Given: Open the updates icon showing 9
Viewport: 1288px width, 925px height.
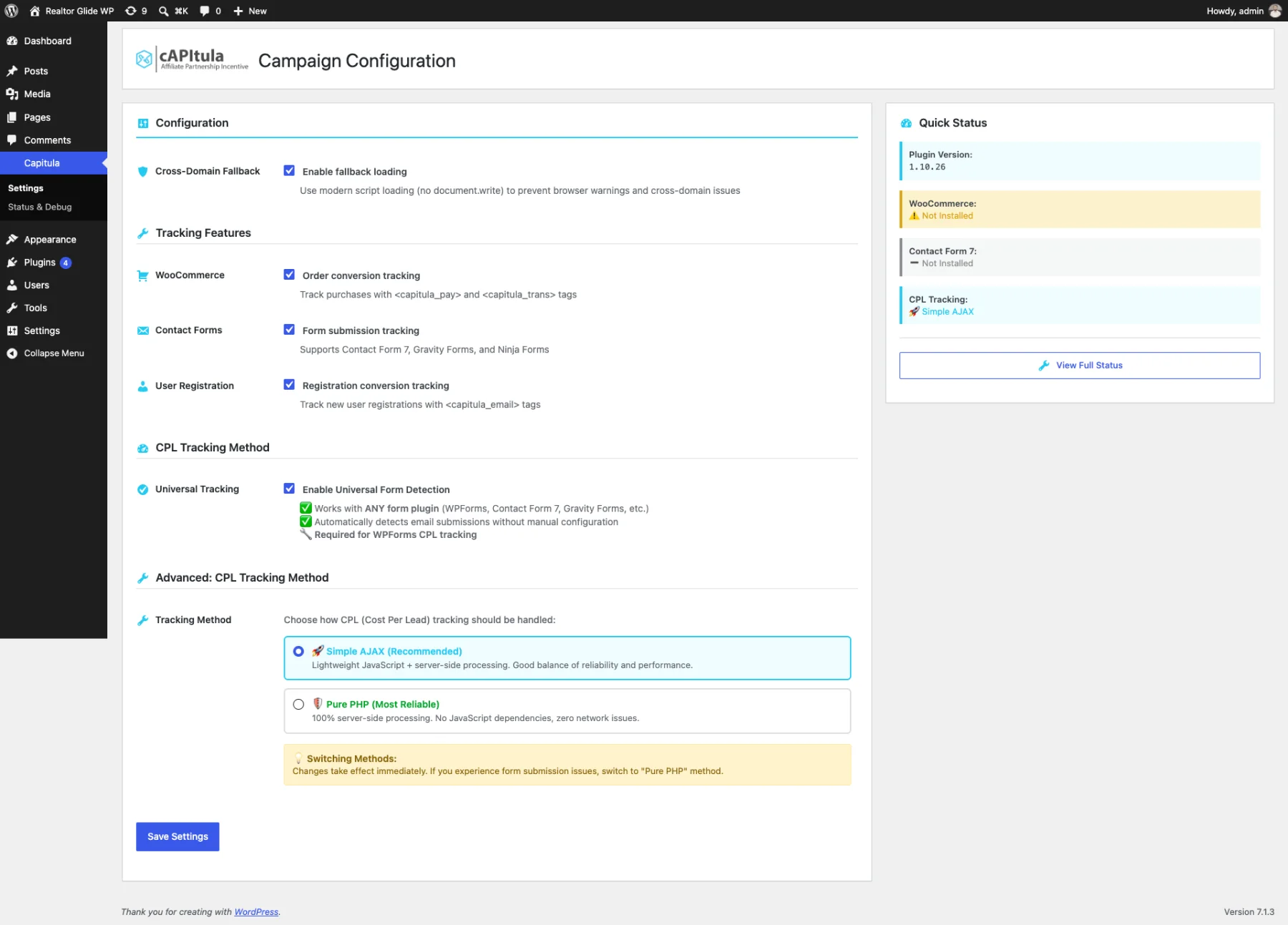Looking at the screenshot, I should pos(130,11).
